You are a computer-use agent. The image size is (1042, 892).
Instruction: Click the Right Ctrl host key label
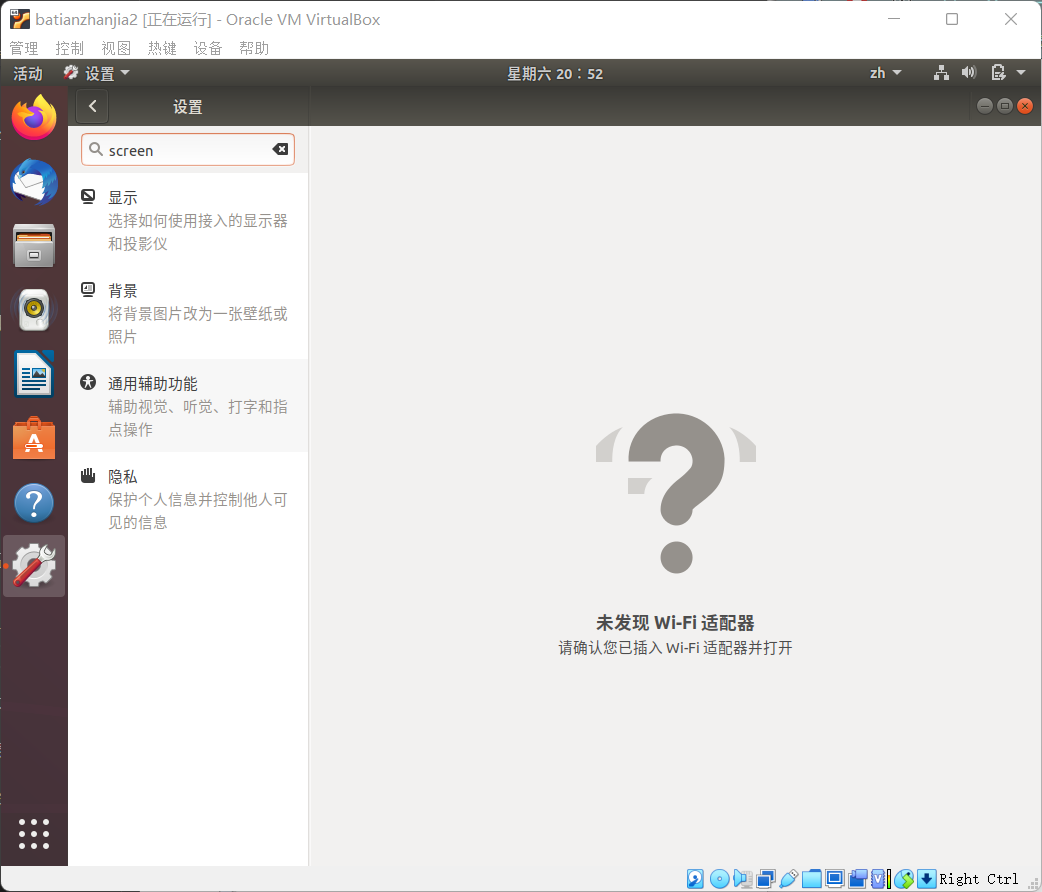pyautogui.click(x=978, y=879)
